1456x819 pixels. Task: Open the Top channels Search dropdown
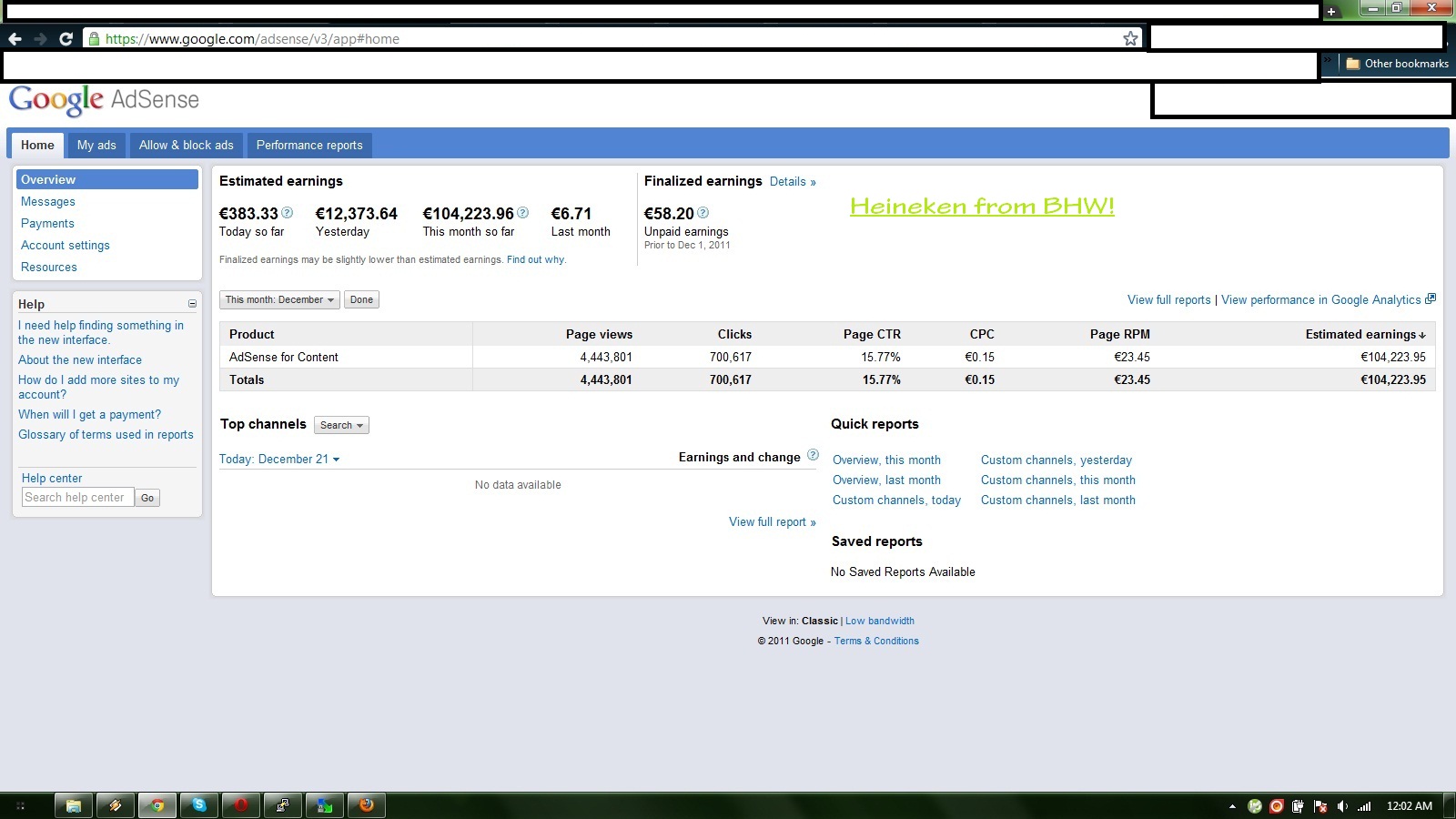pyautogui.click(x=341, y=425)
